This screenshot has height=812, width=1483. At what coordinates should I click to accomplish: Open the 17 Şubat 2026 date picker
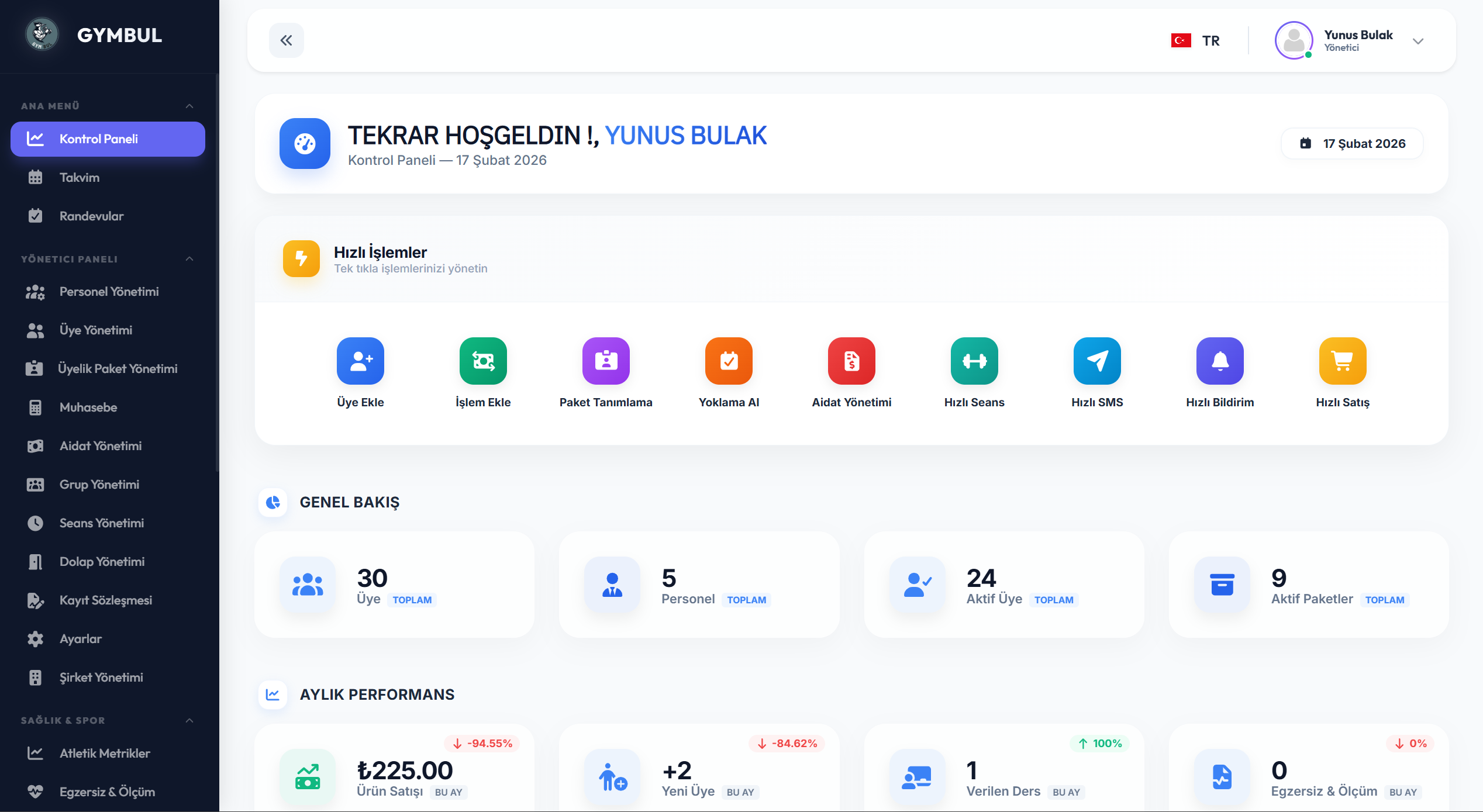1351,143
